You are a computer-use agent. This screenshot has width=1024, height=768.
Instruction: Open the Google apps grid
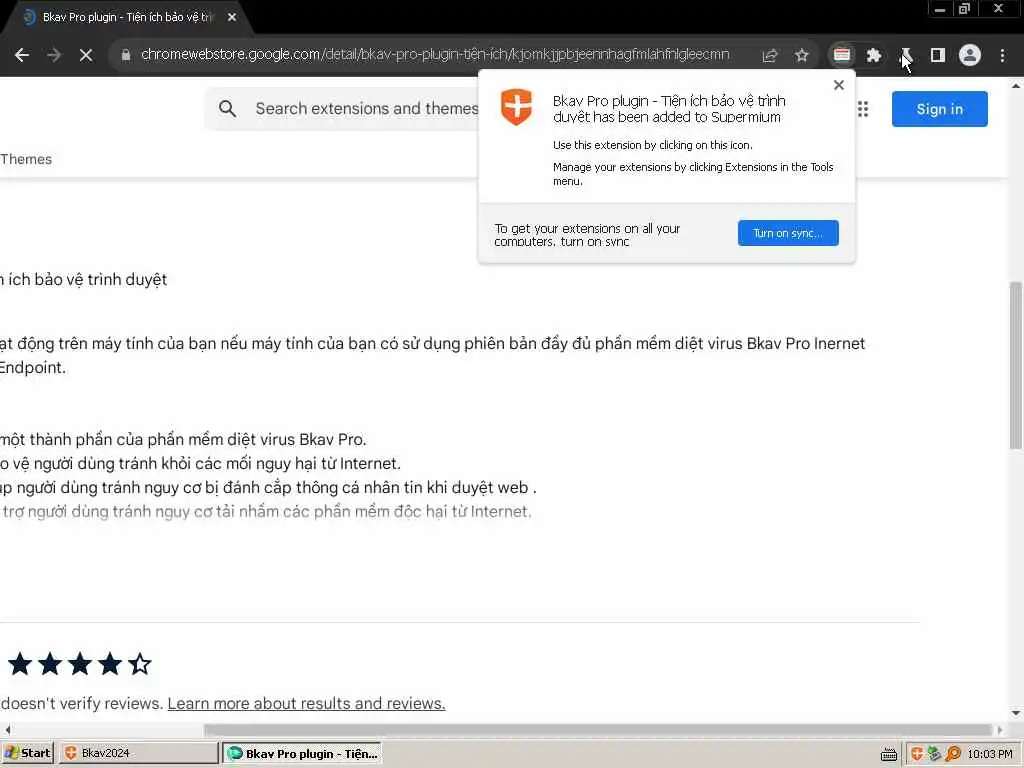[x=863, y=109]
